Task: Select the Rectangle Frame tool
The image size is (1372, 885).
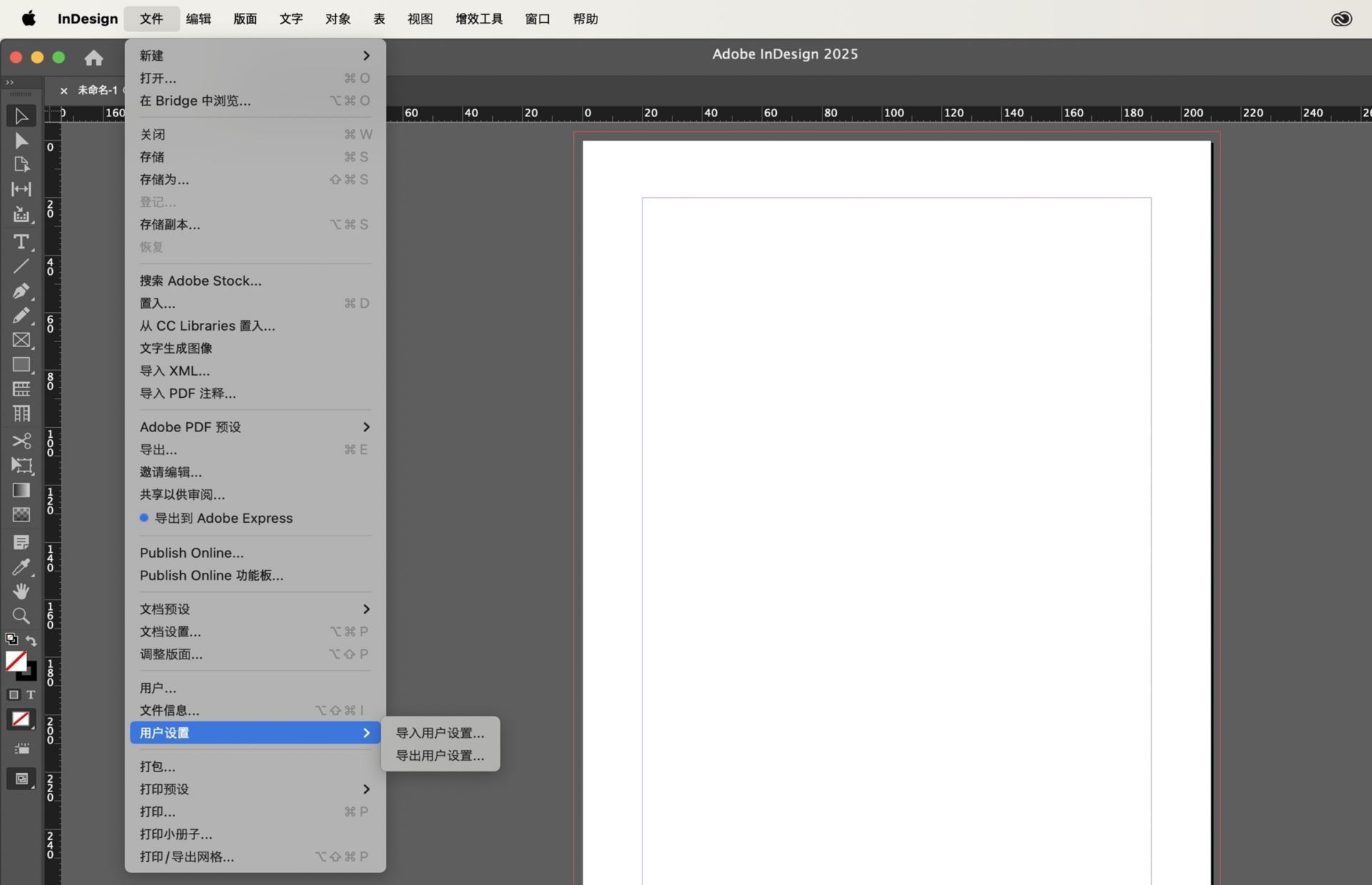Action: click(21, 340)
